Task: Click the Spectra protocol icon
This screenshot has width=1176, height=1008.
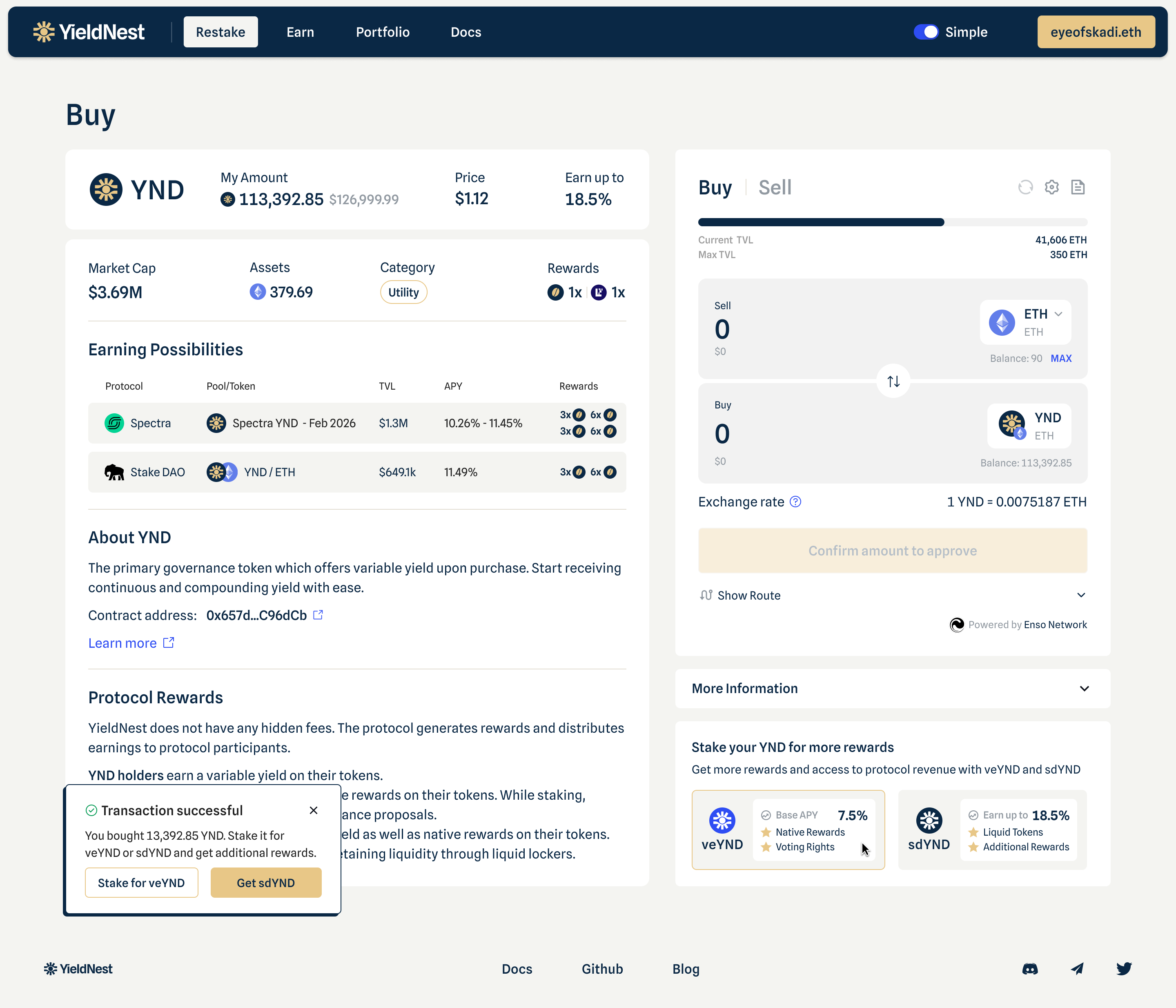Action: click(x=114, y=423)
